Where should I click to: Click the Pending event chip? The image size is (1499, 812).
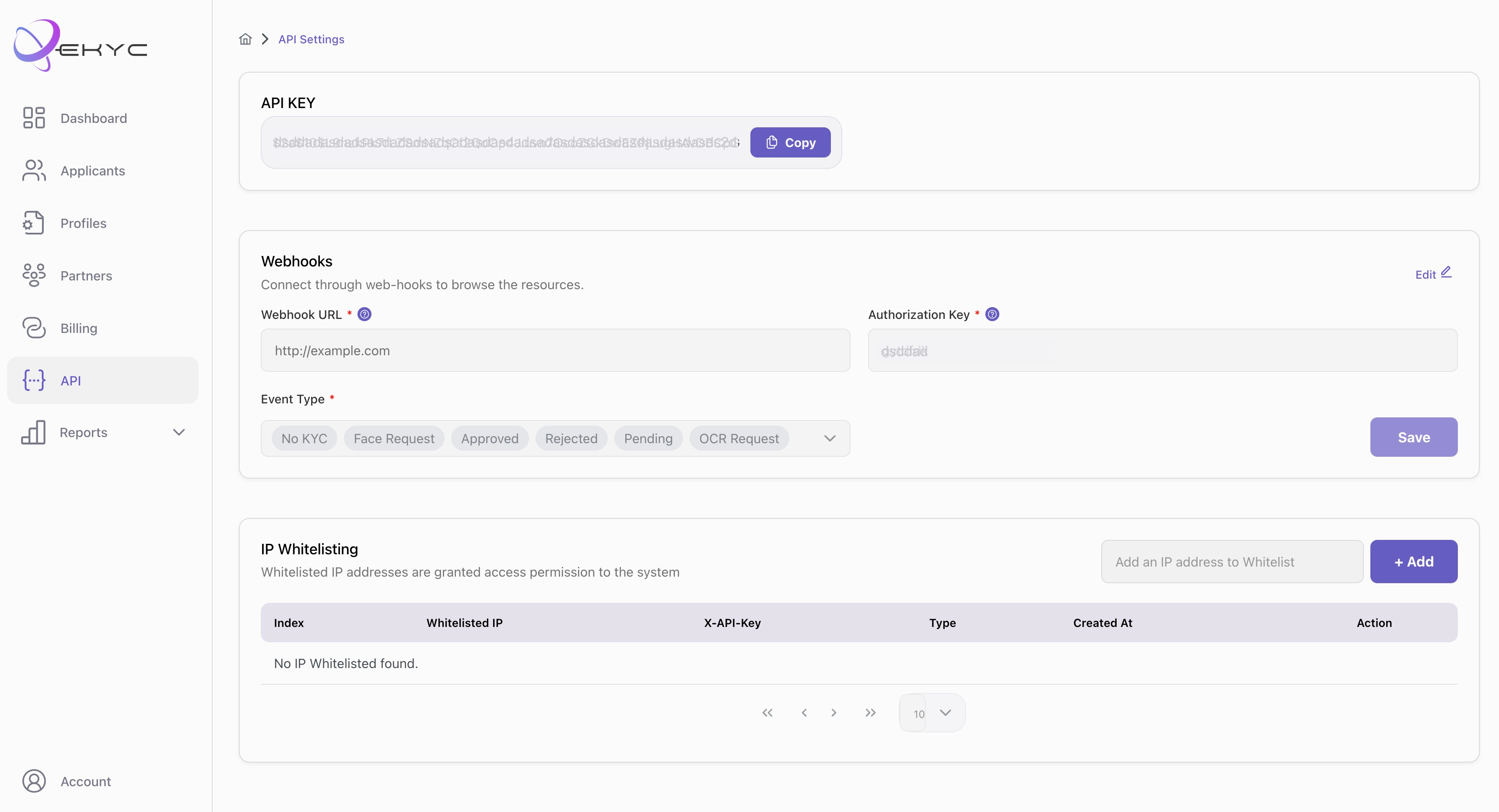click(648, 438)
